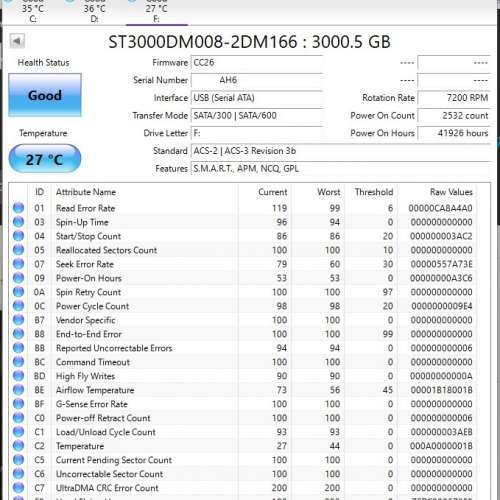Image resolution: width=500 pixels, height=500 pixels.
Task: Click status orb for Power Cycle Count
Action: click(19, 306)
